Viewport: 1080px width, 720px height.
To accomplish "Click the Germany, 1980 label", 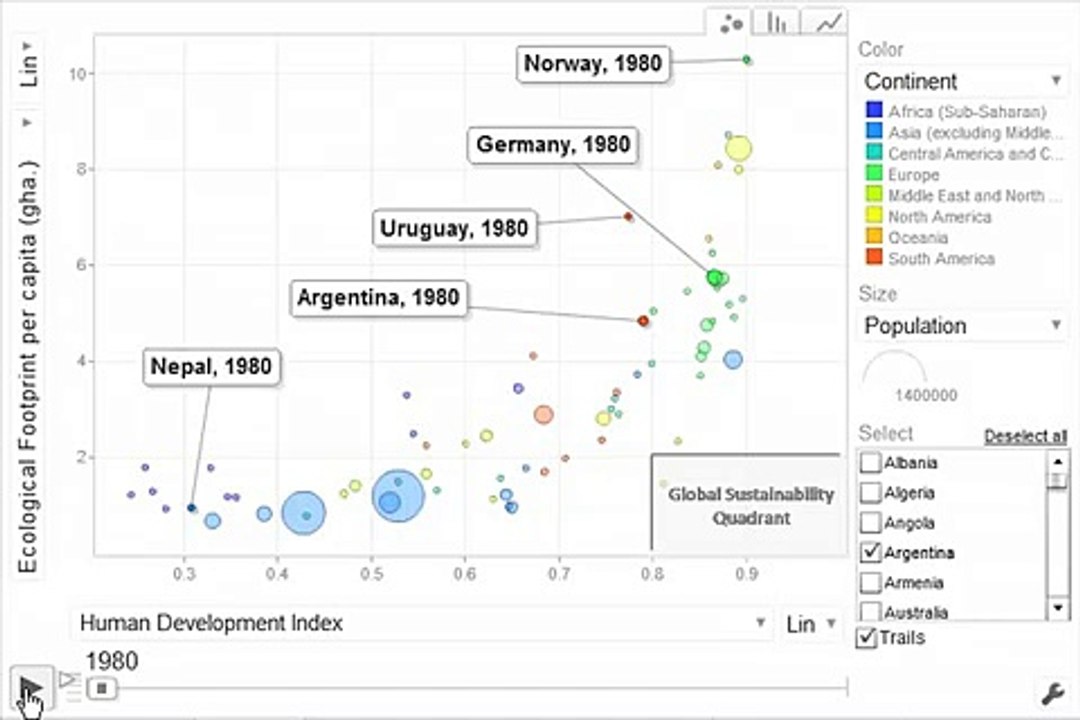I will click(553, 145).
